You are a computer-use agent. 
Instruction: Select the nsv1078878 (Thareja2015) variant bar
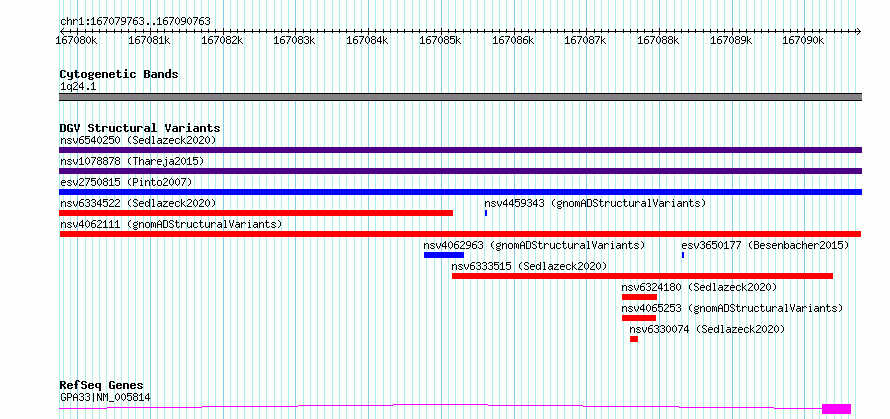(x=460, y=171)
